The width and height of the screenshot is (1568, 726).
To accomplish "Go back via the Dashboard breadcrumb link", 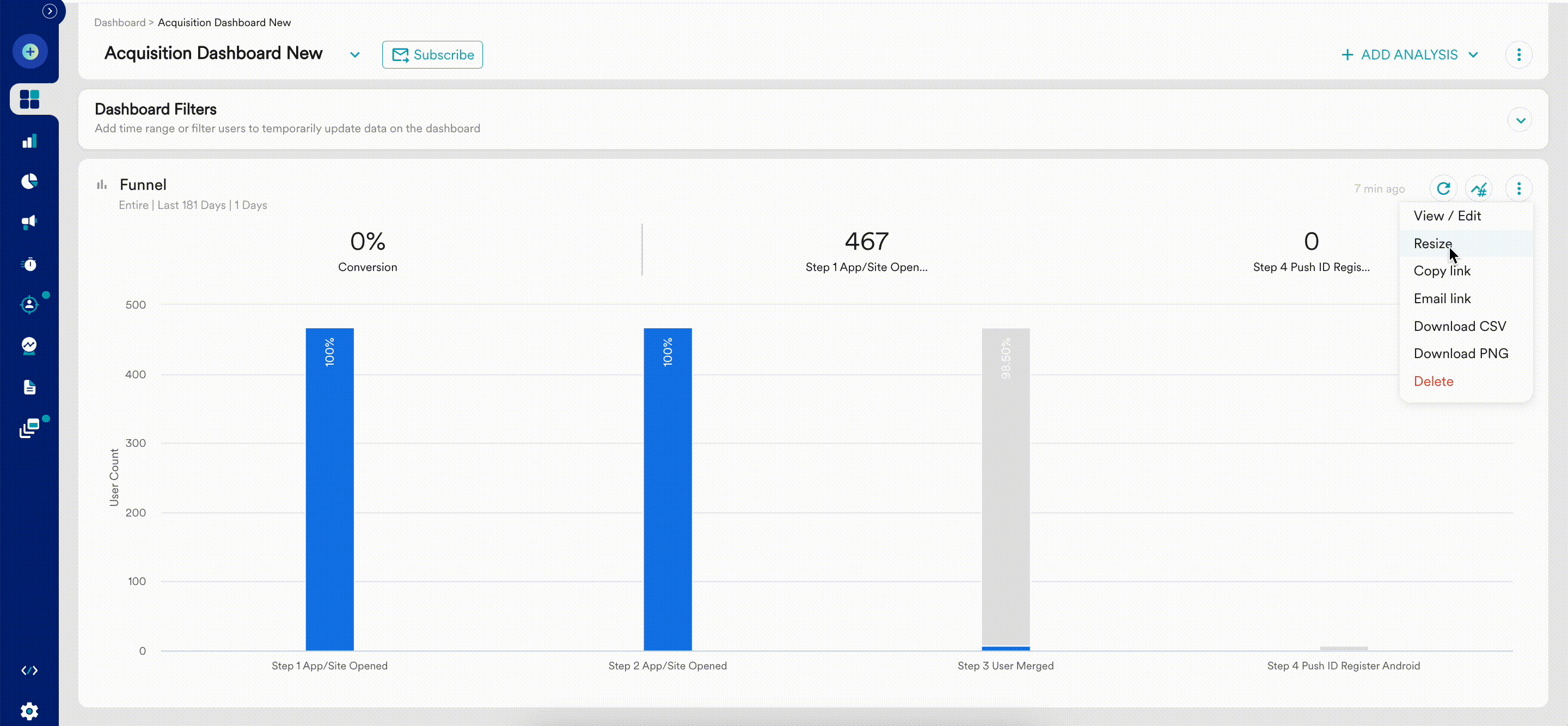I will click(119, 22).
